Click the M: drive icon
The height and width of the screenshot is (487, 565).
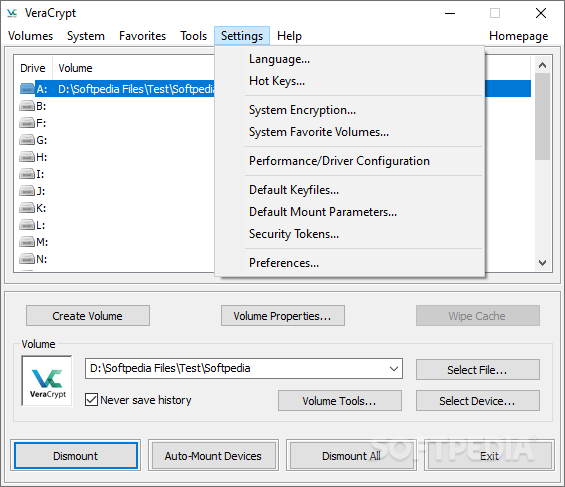27,242
